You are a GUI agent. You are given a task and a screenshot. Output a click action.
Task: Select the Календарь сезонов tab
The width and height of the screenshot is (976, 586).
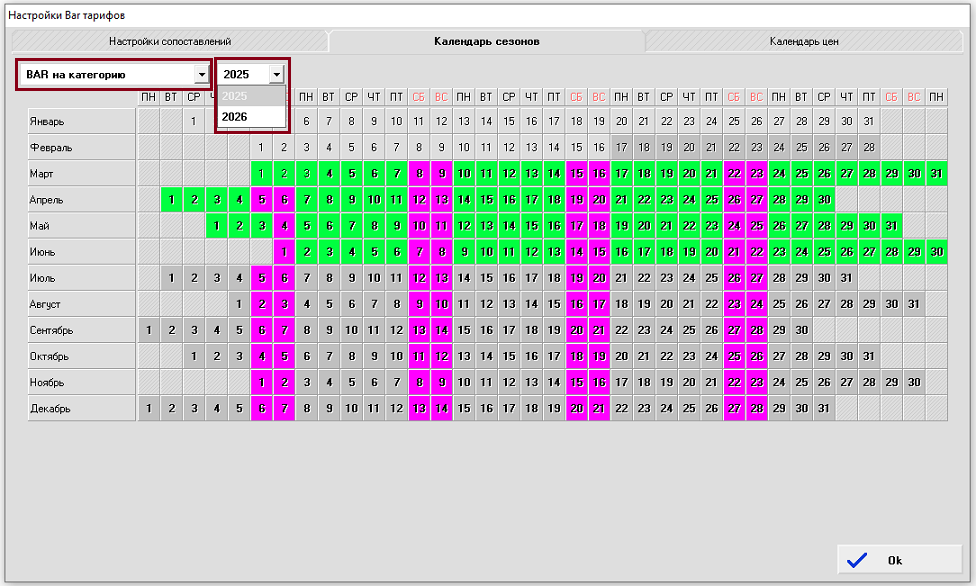coord(486,42)
